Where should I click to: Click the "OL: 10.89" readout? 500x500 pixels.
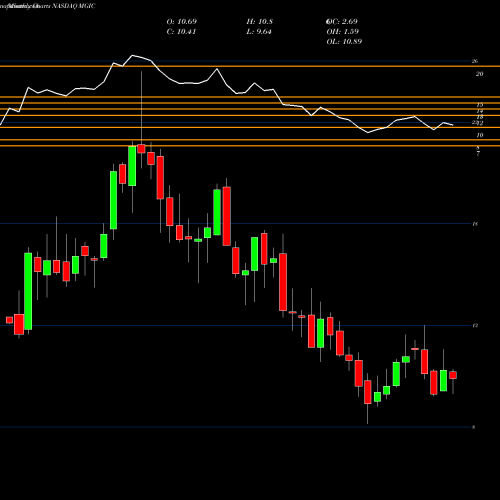[x=344, y=42]
